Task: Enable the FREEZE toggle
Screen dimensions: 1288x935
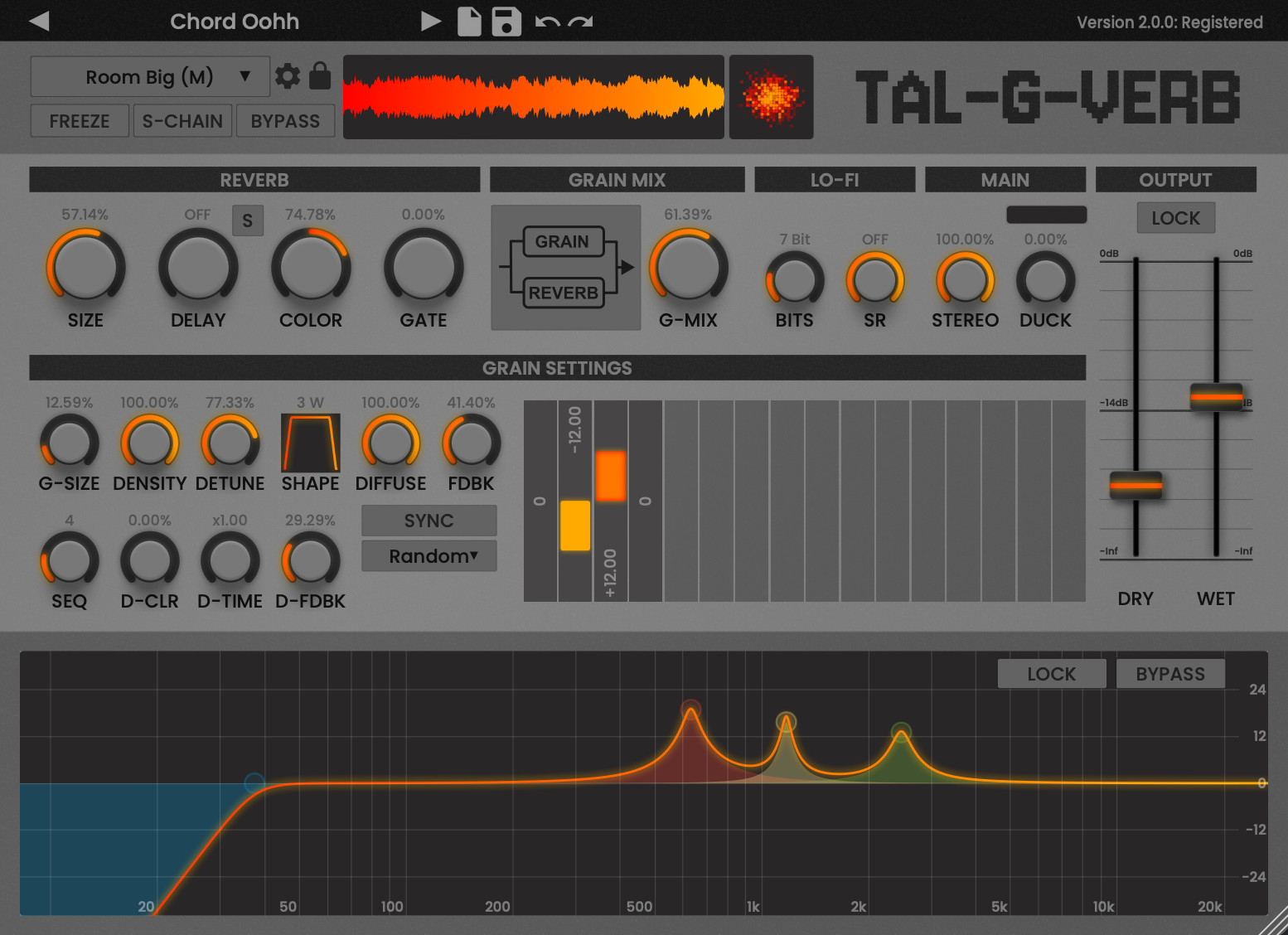Action: tap(80, 121)
